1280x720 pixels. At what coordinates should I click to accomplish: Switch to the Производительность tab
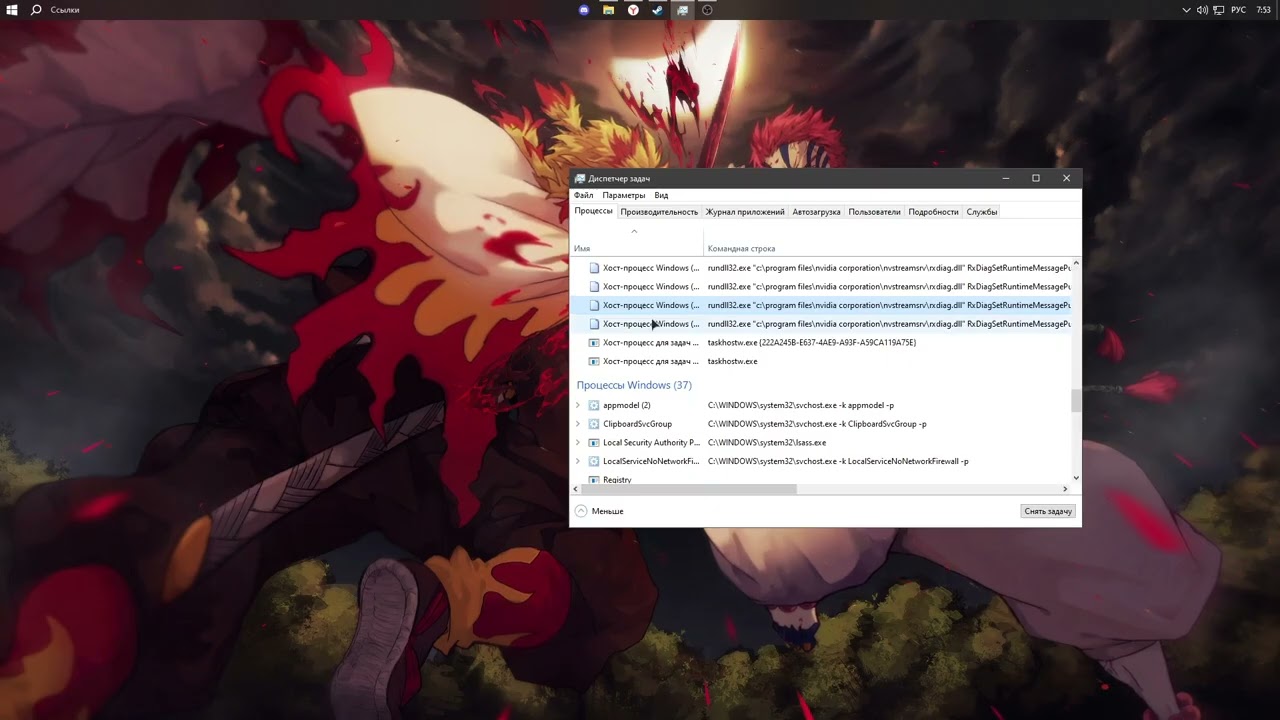pyautogui.click(x=659, y=212)
